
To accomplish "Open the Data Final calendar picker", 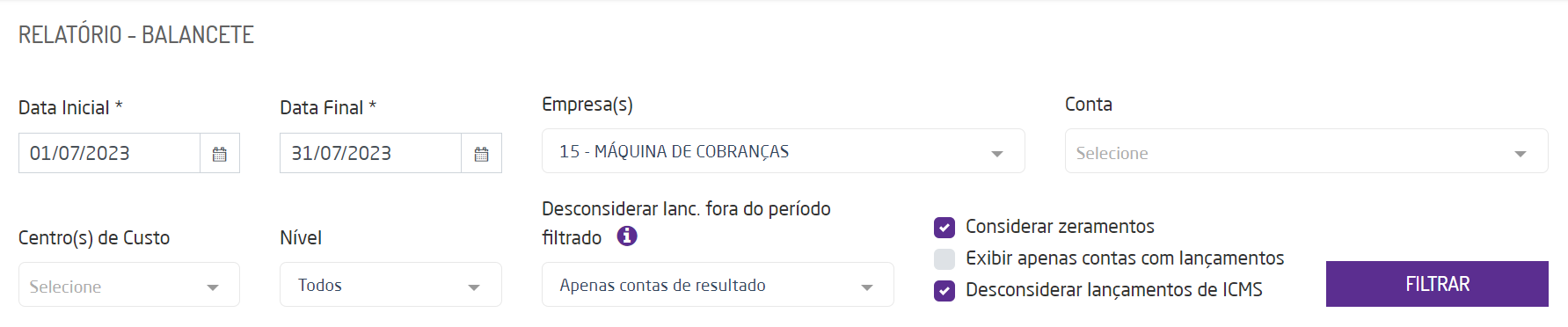I will [481, 154].
